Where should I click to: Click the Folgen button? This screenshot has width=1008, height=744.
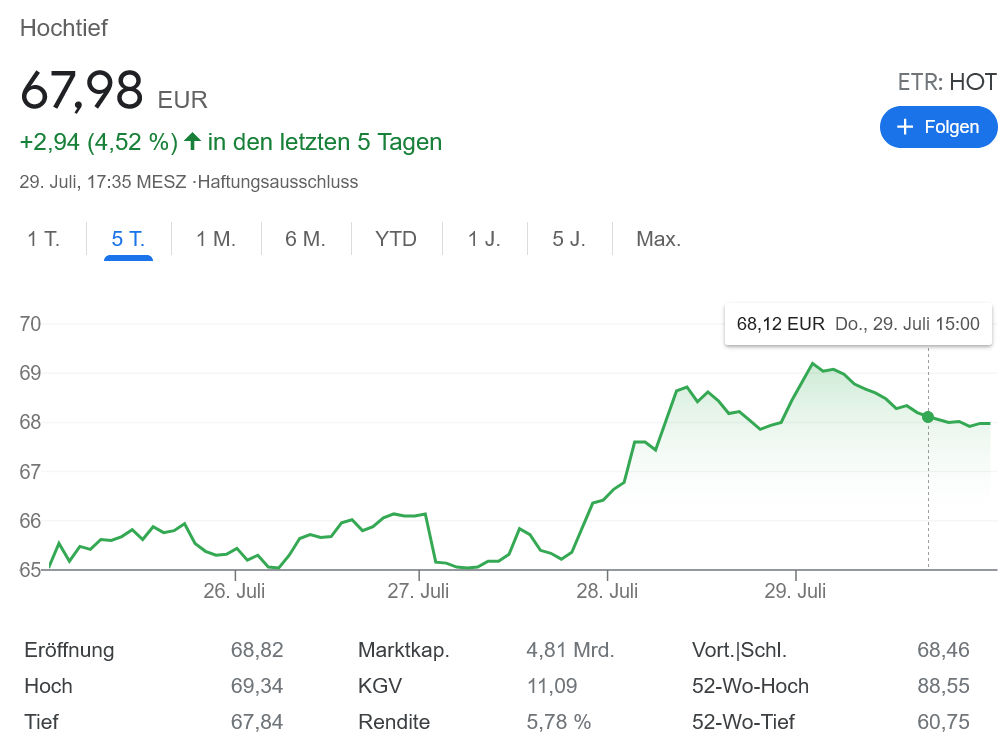coord(938,127)
